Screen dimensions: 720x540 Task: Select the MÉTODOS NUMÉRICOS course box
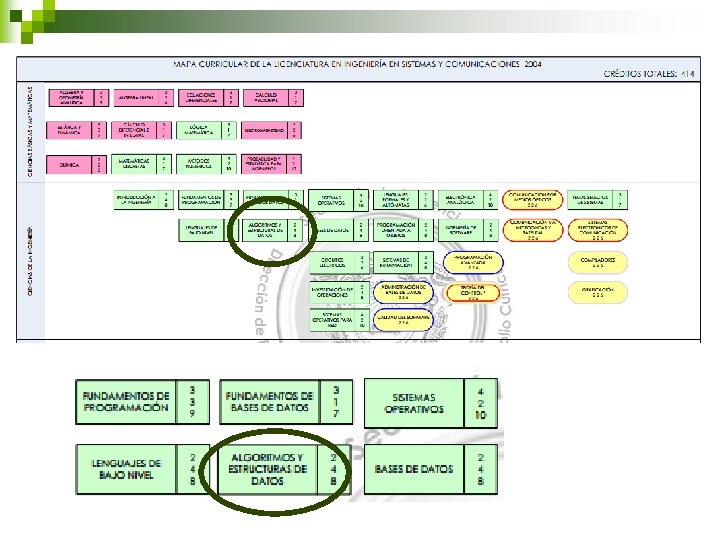pyautogui.click(x=207, y=164)
